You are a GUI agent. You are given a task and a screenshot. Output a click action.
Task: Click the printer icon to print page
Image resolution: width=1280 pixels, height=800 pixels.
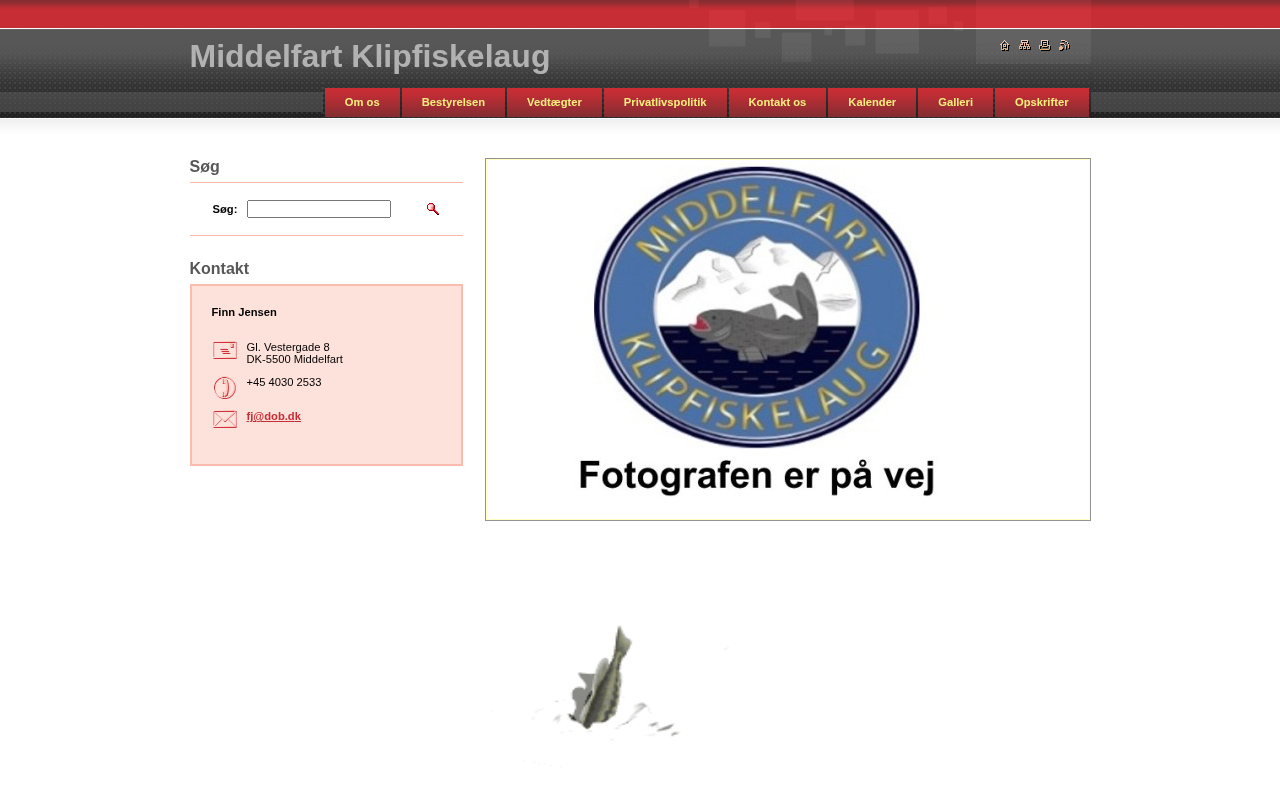pos(1045,45)
